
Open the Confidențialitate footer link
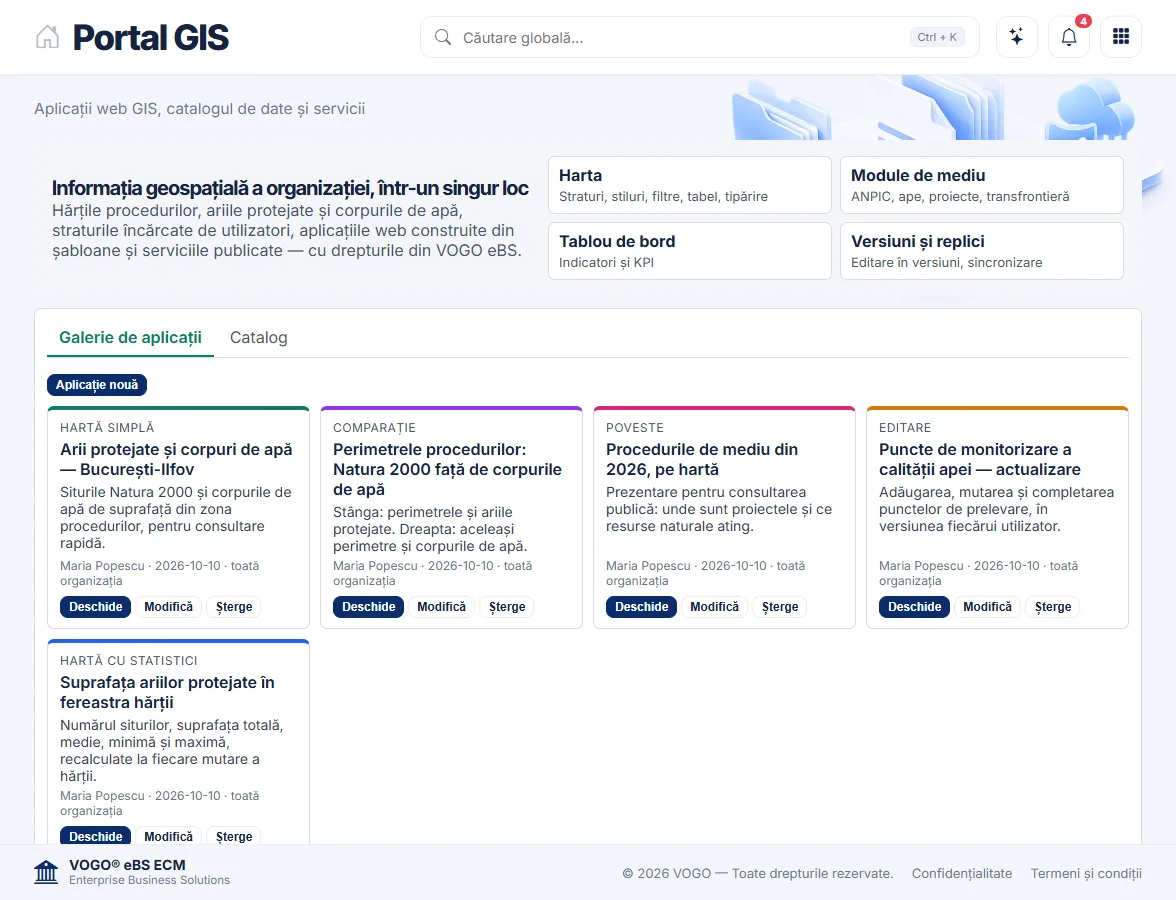coord(962,873)
